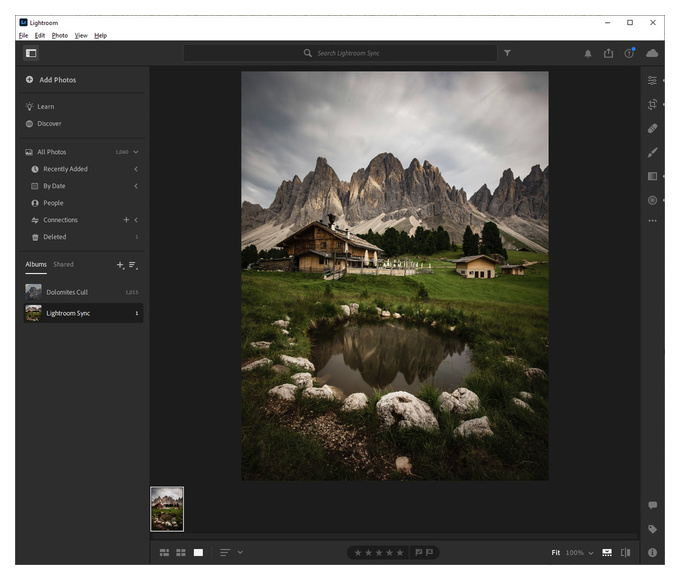
Task: Open album sort options dropdown
Action: [133, 265]
